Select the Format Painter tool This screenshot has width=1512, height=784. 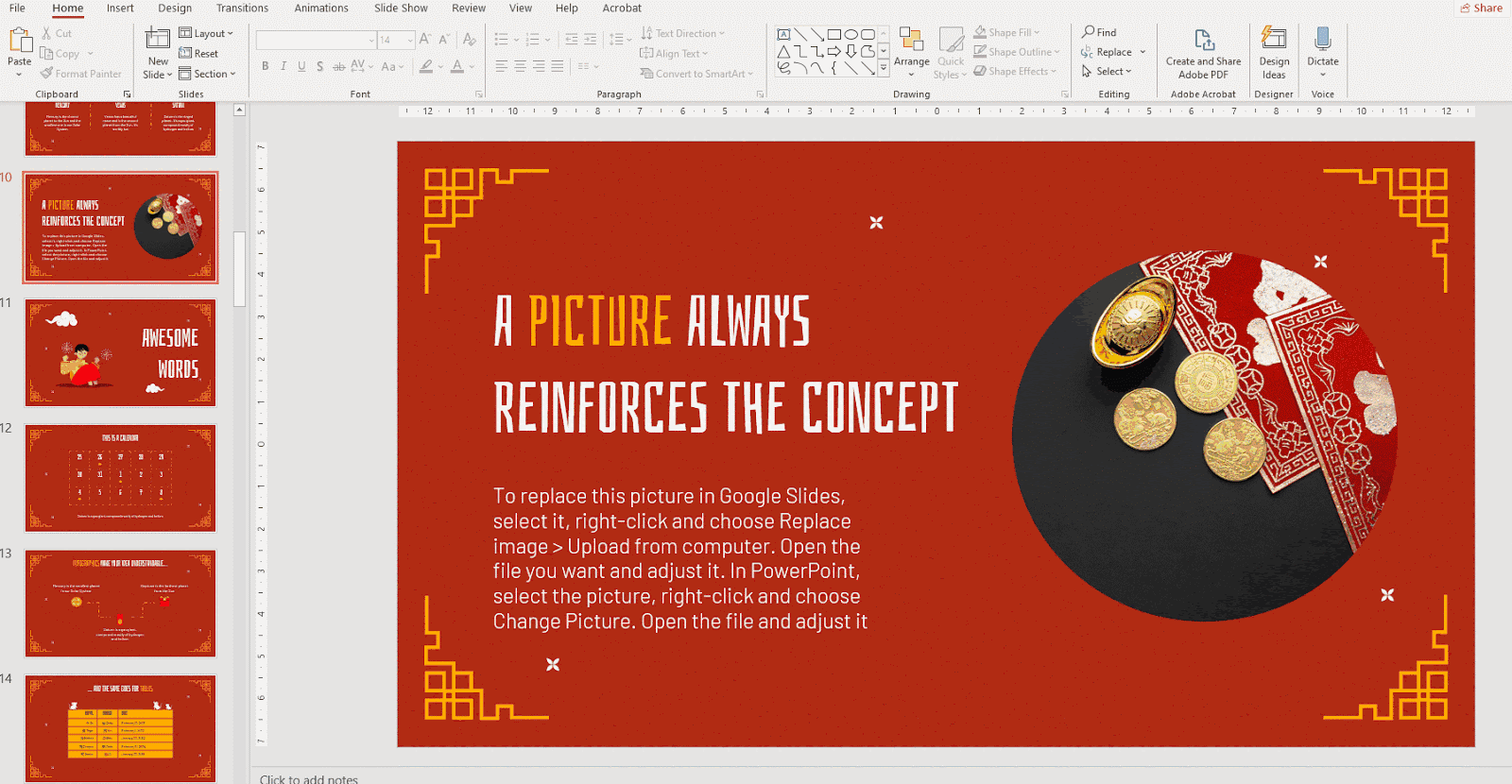pos(81,74)
